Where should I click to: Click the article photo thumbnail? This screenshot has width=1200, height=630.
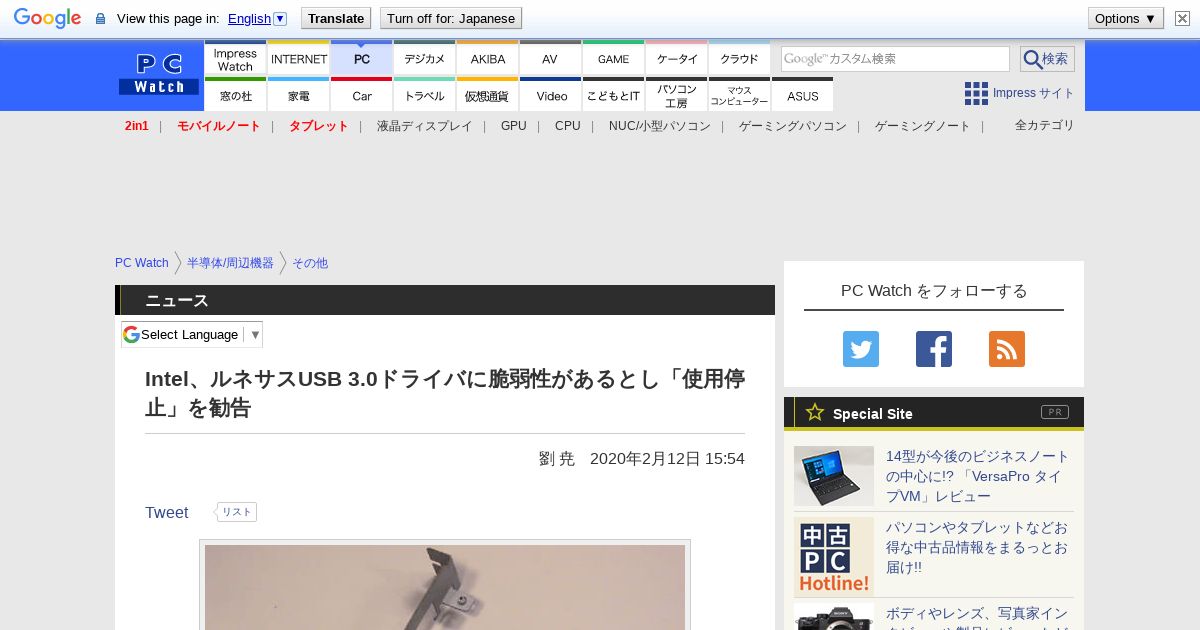(445, 587)
